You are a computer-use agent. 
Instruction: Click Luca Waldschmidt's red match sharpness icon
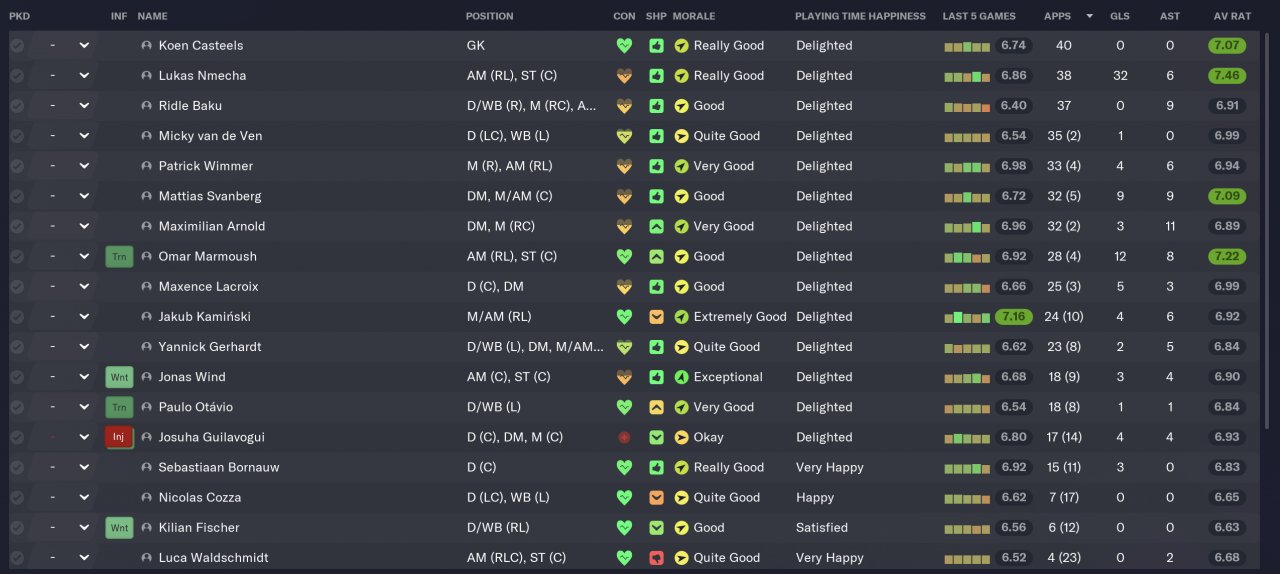[656, 558]
